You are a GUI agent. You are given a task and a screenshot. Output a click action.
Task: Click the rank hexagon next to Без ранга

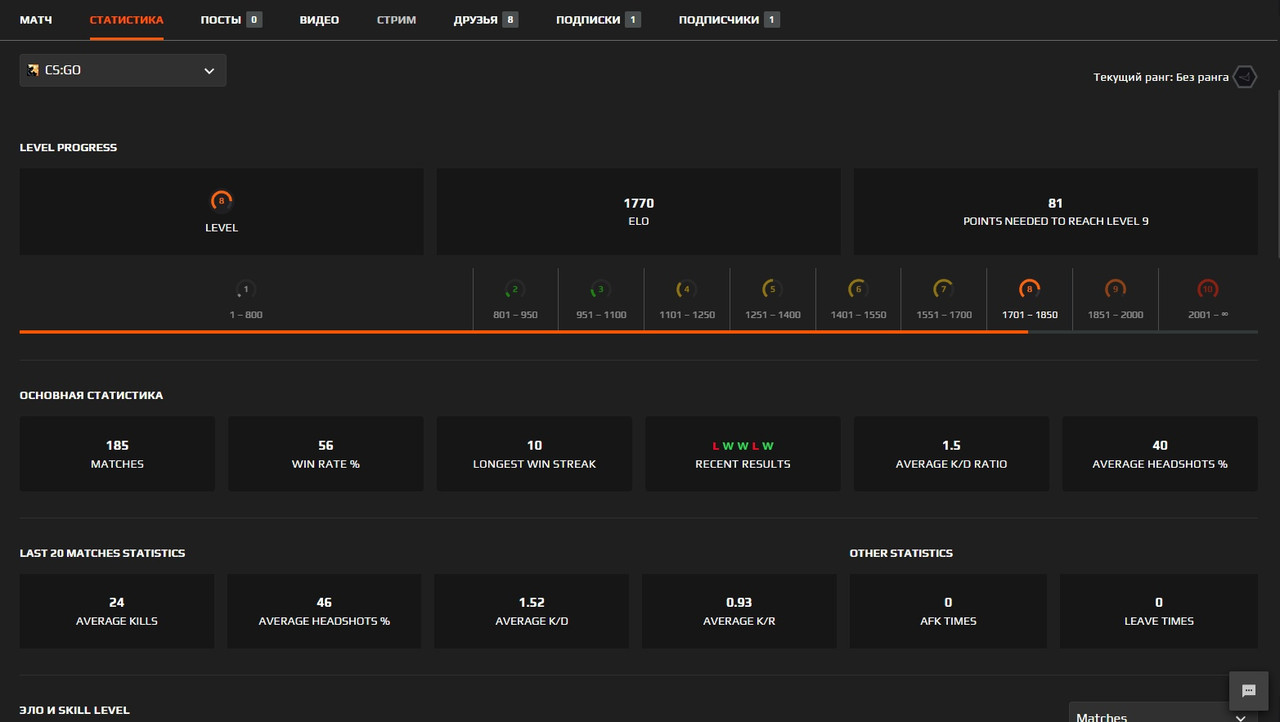point(1244,76)
